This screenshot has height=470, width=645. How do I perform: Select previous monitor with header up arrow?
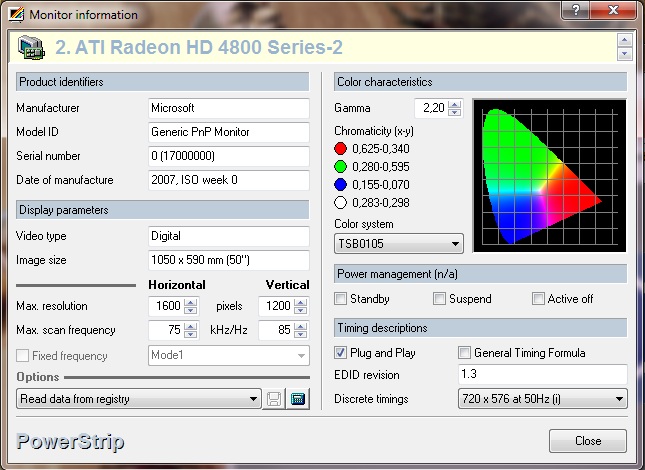(625, 40)
